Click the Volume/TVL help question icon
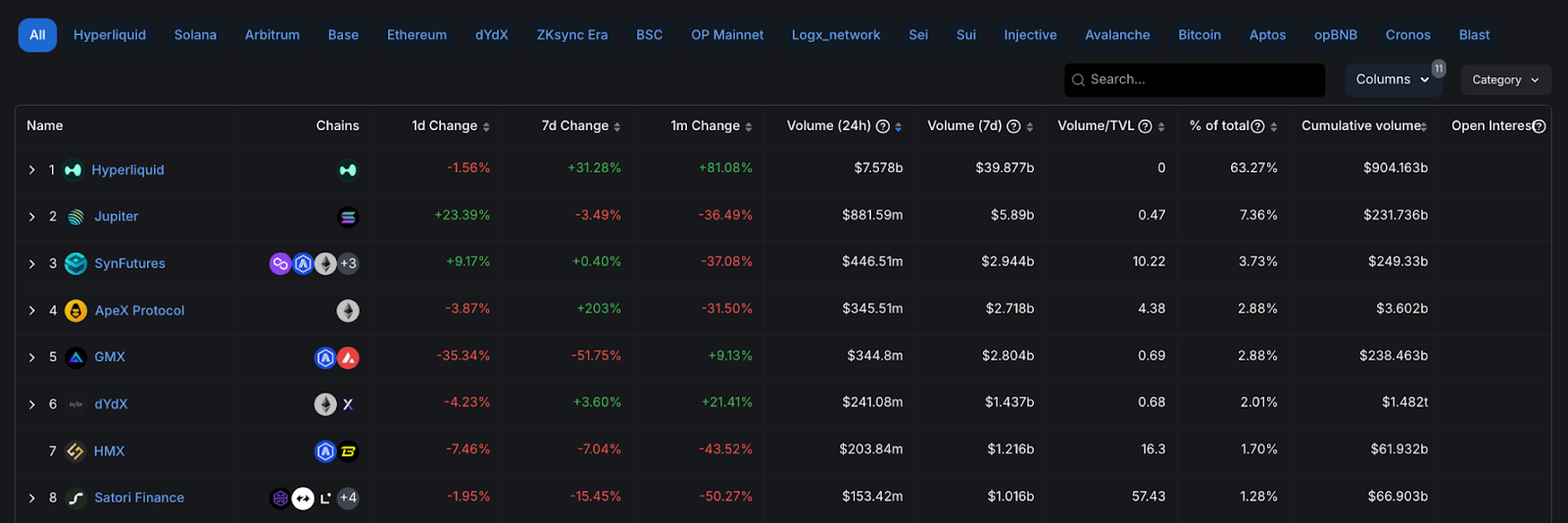This screenshot has width=1568, height=523. click(x=1144, y=126)
